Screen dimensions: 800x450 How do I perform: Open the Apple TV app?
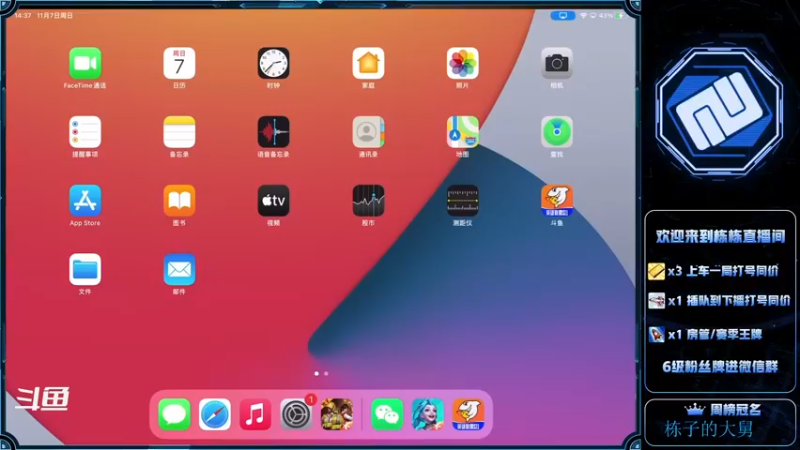pyautogui.click(x=273, y=201)
